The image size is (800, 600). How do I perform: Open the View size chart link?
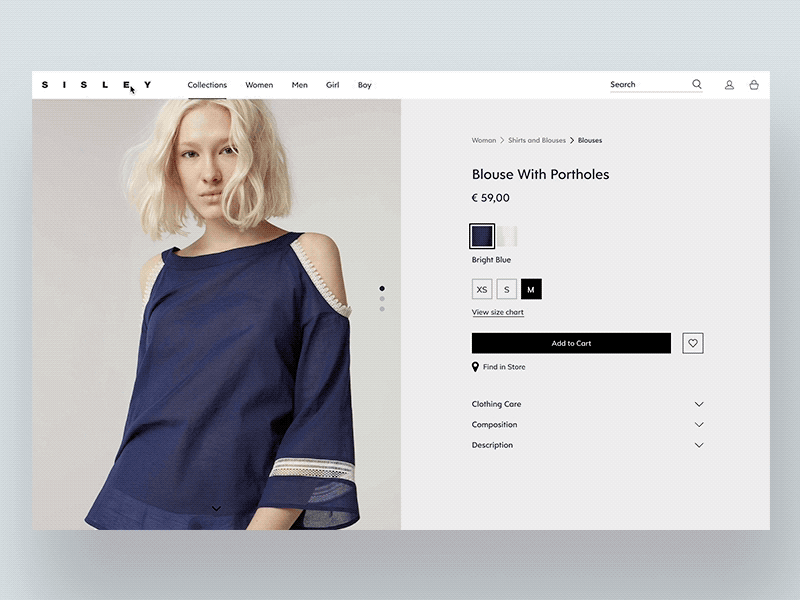click(497, 312)
